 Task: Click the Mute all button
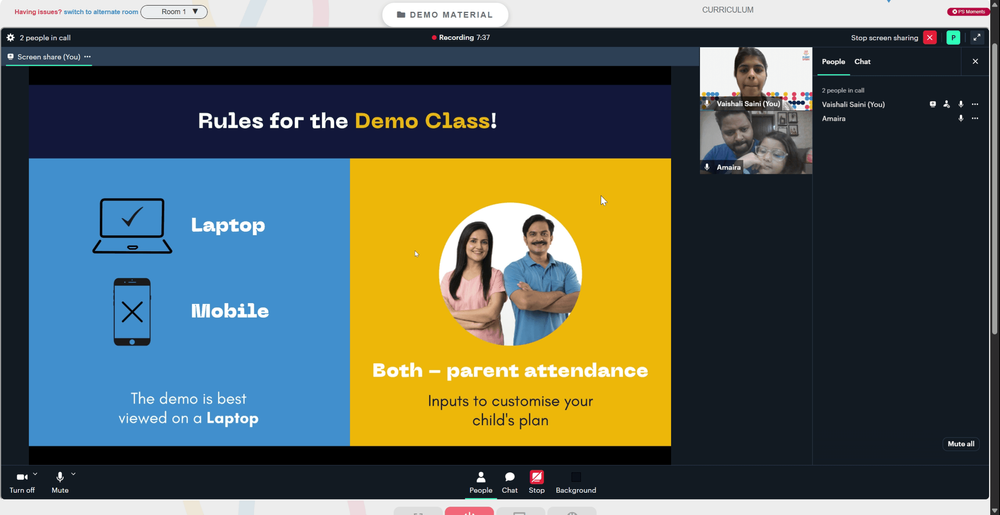click(960, 444)
